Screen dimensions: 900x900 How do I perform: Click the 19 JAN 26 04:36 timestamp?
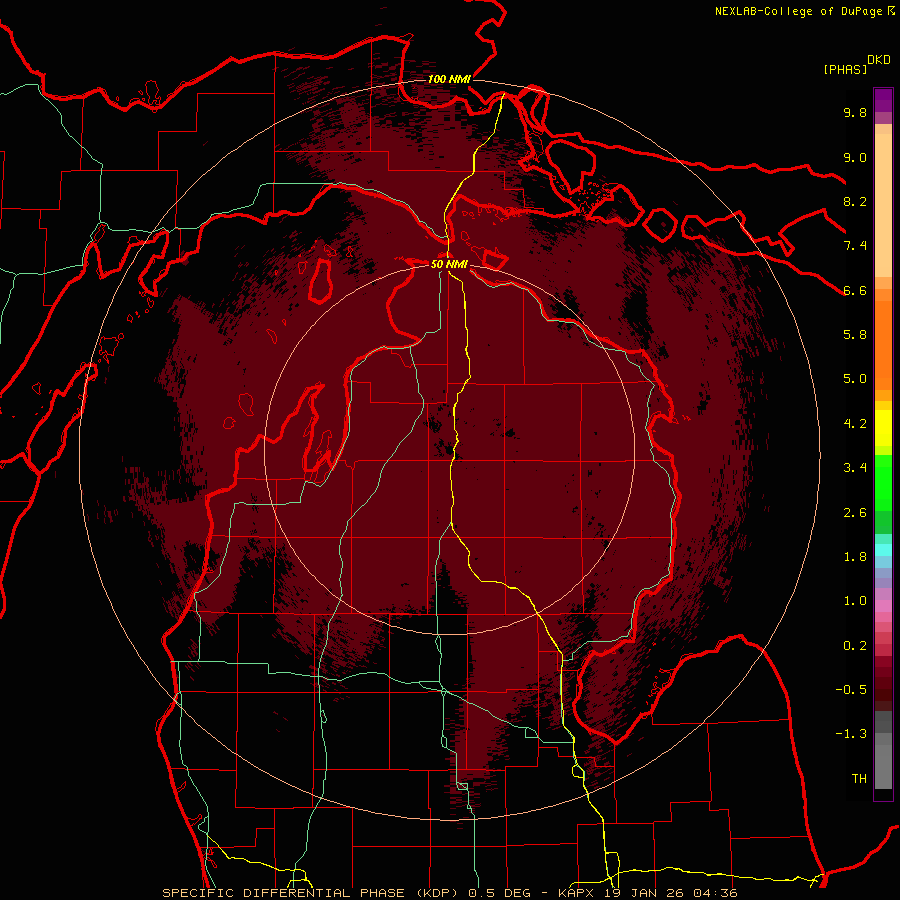coord(671,893)
